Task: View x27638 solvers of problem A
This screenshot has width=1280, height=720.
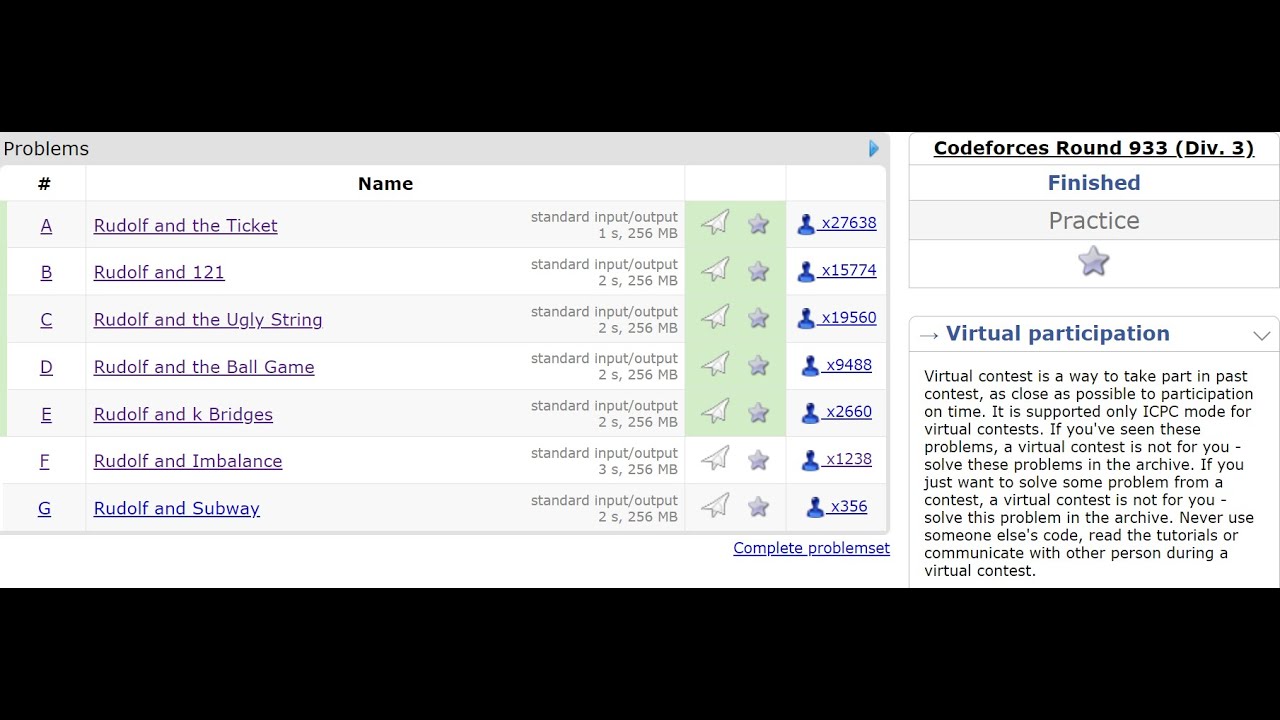Action: tap(837, 223)
